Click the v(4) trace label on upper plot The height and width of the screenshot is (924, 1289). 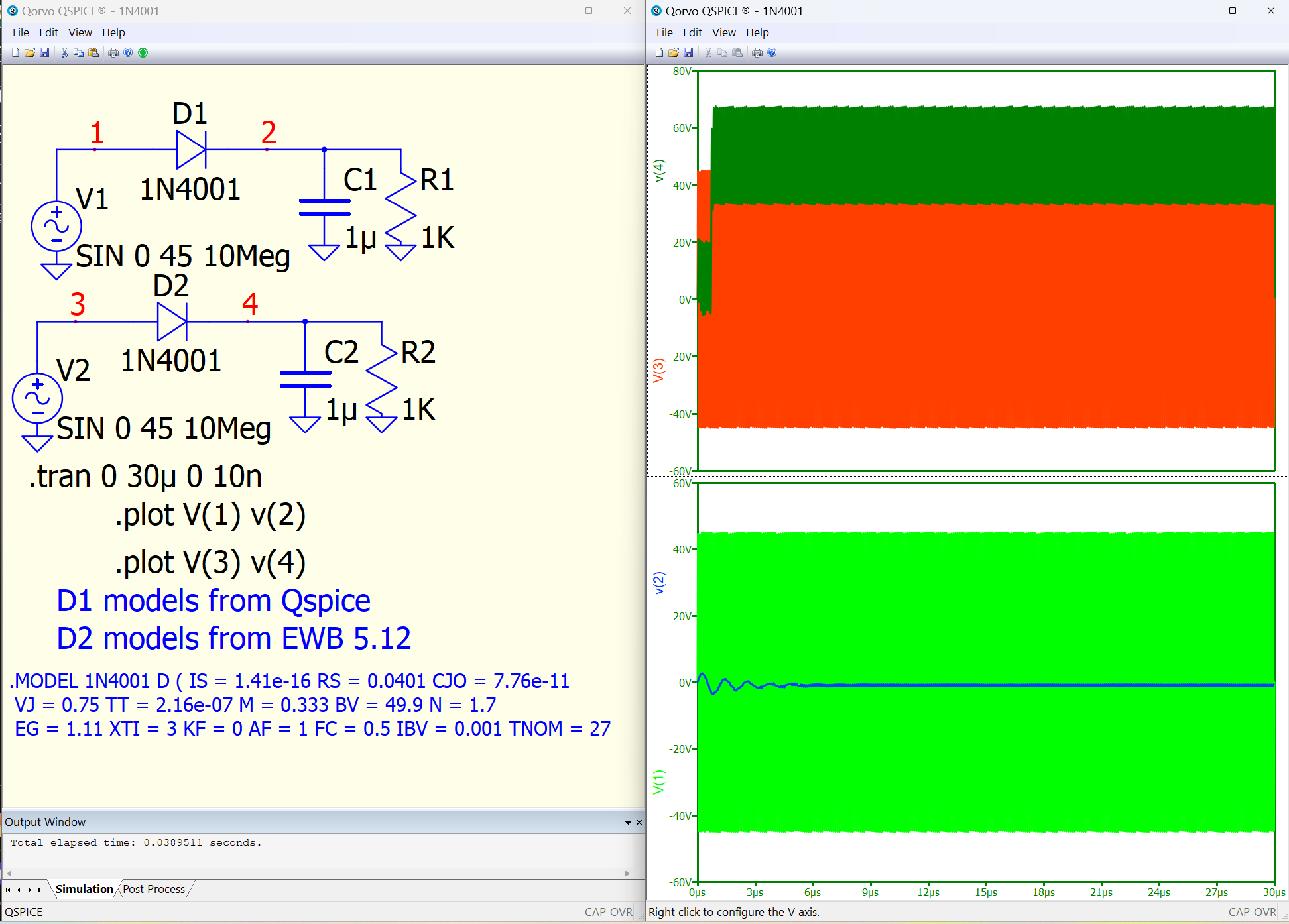coord(658,170)
